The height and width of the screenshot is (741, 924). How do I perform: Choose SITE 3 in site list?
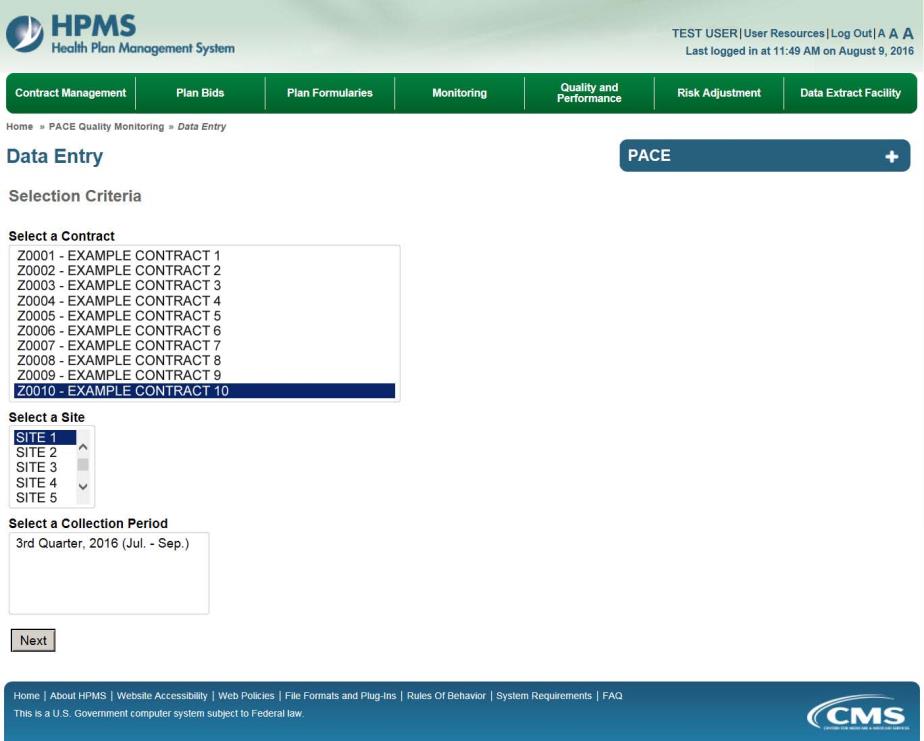[x=45, y=467]
